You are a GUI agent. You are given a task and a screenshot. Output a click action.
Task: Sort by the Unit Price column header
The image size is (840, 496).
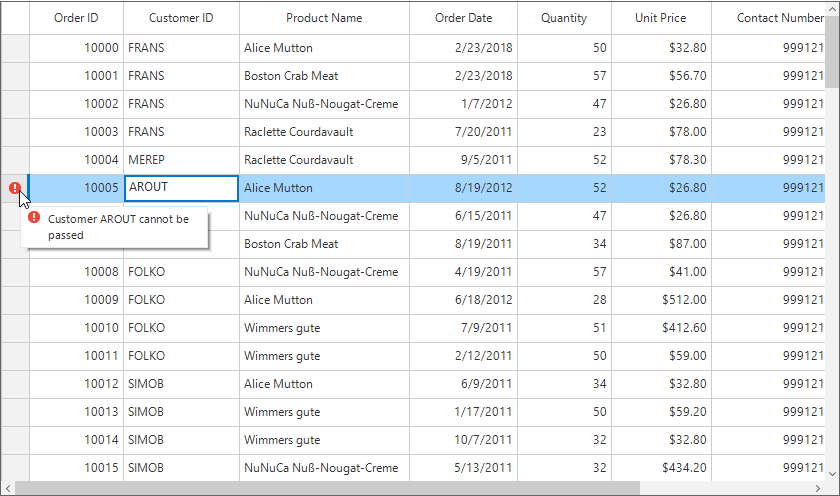coord(662,18)
